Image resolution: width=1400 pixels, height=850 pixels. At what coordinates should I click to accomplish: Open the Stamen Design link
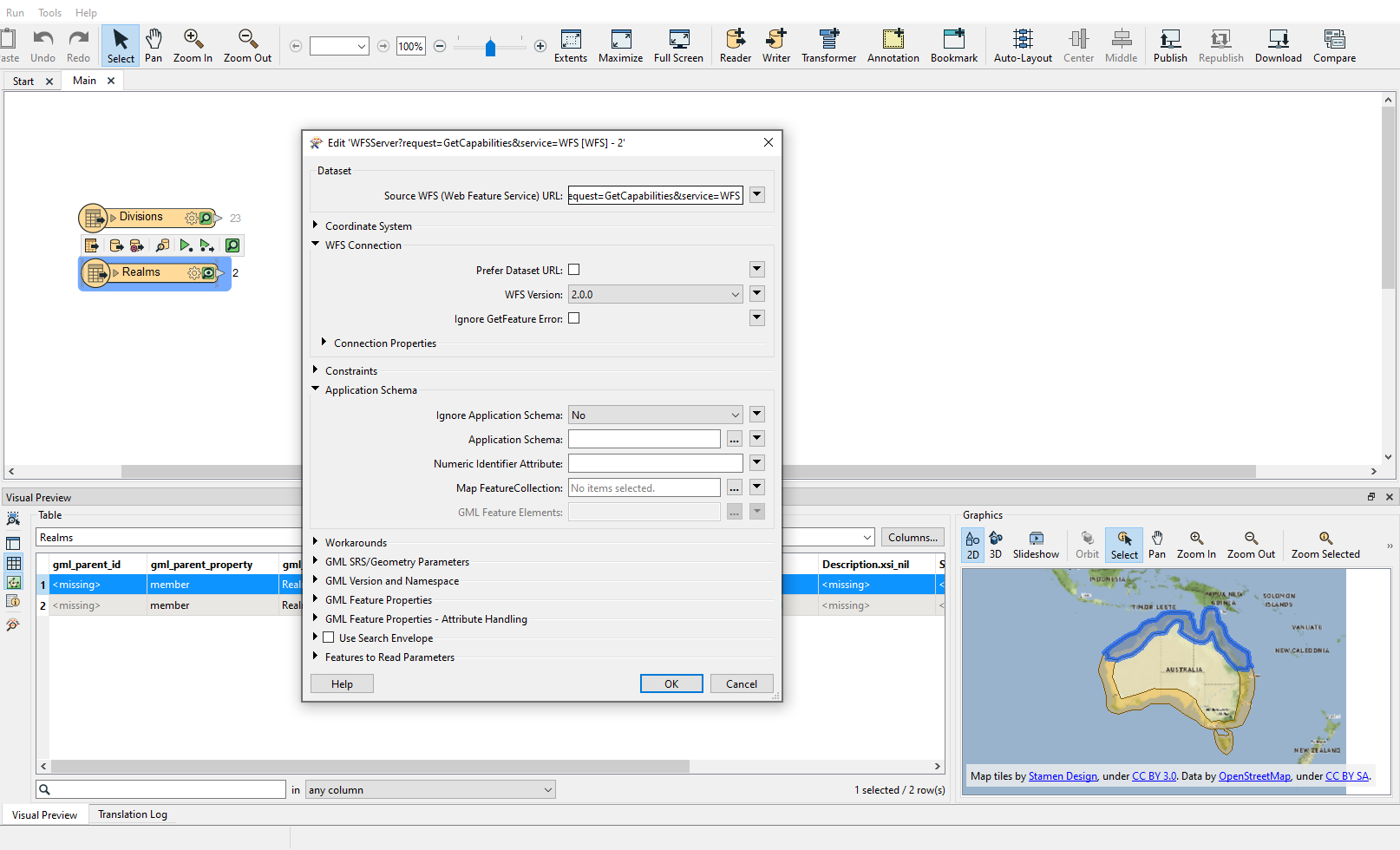coord(1063,776)
